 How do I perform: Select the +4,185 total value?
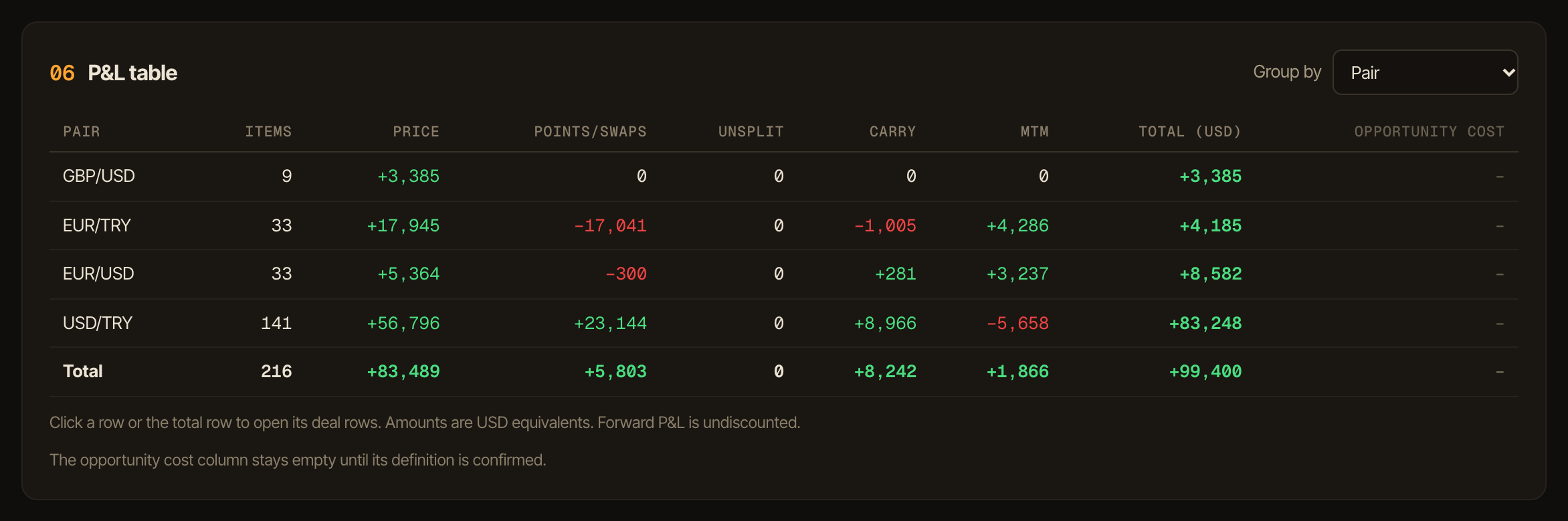[x=1210, y=226]
